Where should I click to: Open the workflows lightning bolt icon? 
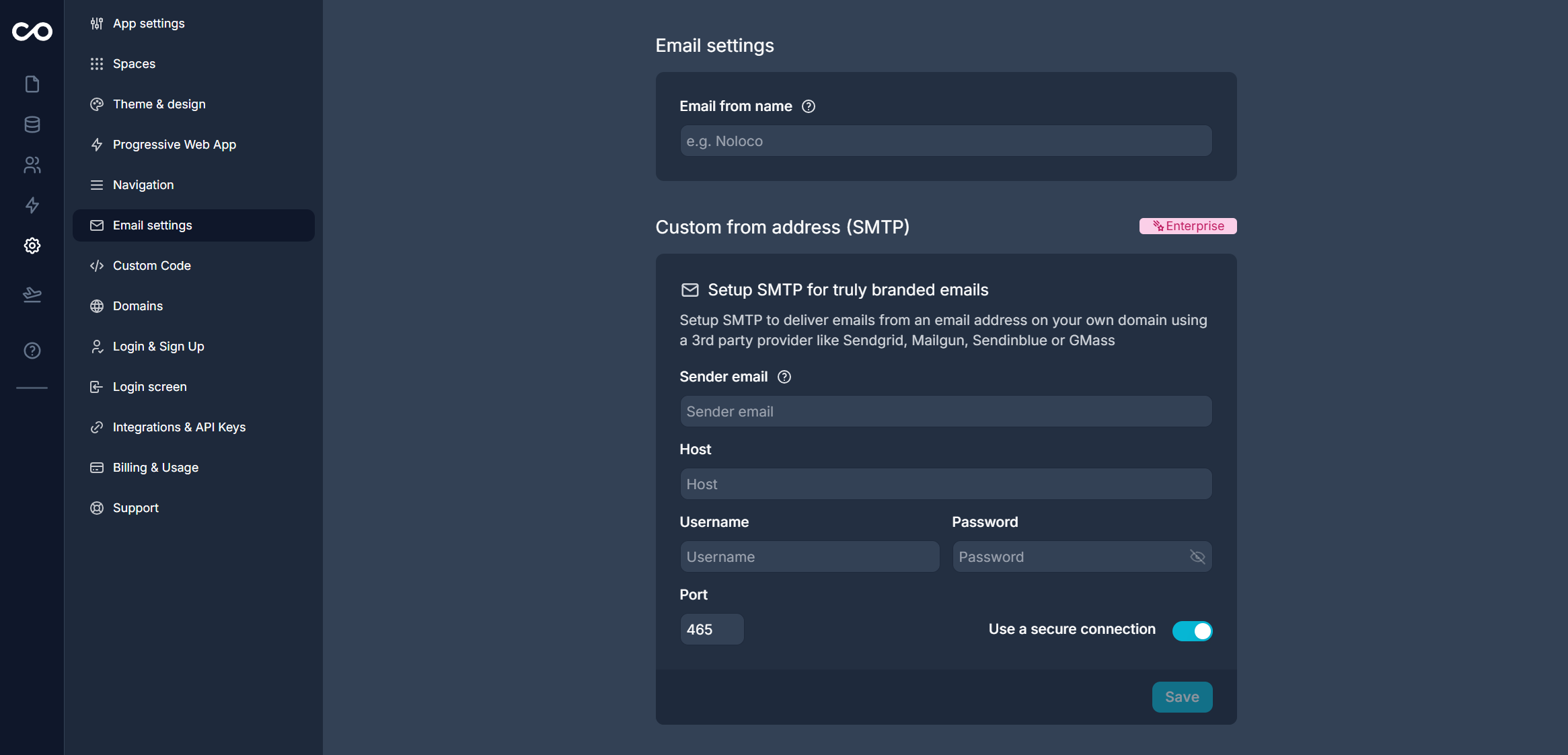(x=32, y=205)
